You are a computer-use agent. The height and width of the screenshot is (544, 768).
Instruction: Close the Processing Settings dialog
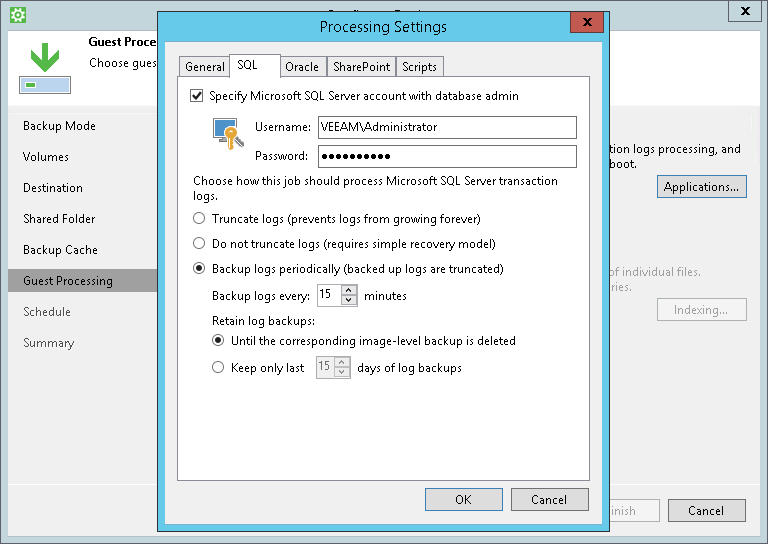[x=587, y=22]
